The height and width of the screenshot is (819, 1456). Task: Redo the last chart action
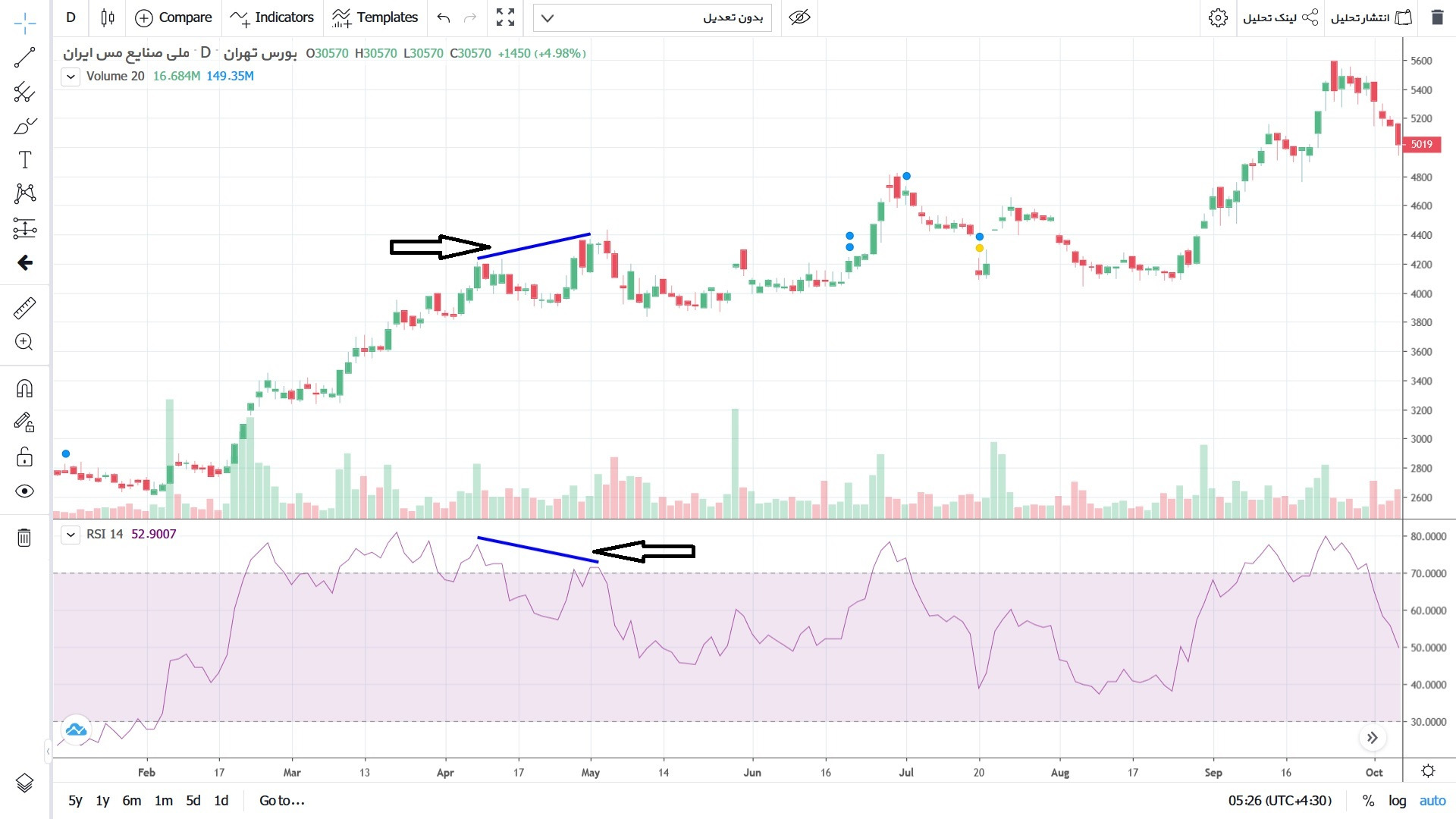pyautogui.click(x=470, y=17)
